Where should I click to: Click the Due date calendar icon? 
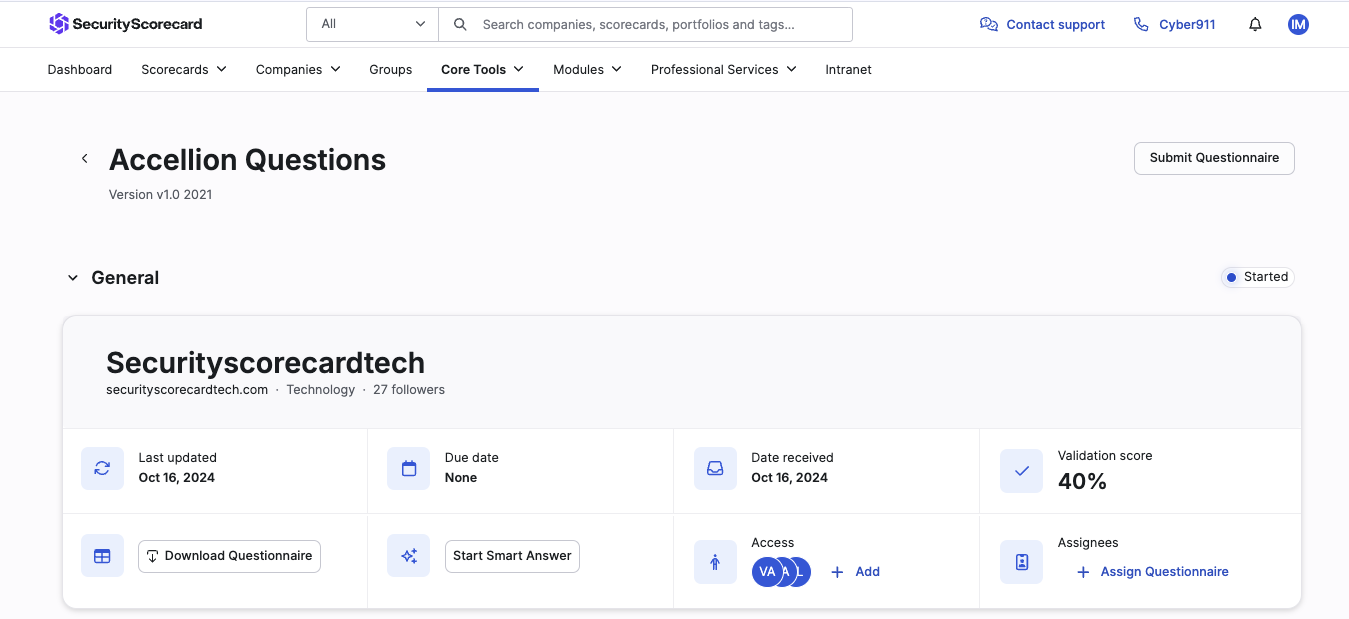408,468
